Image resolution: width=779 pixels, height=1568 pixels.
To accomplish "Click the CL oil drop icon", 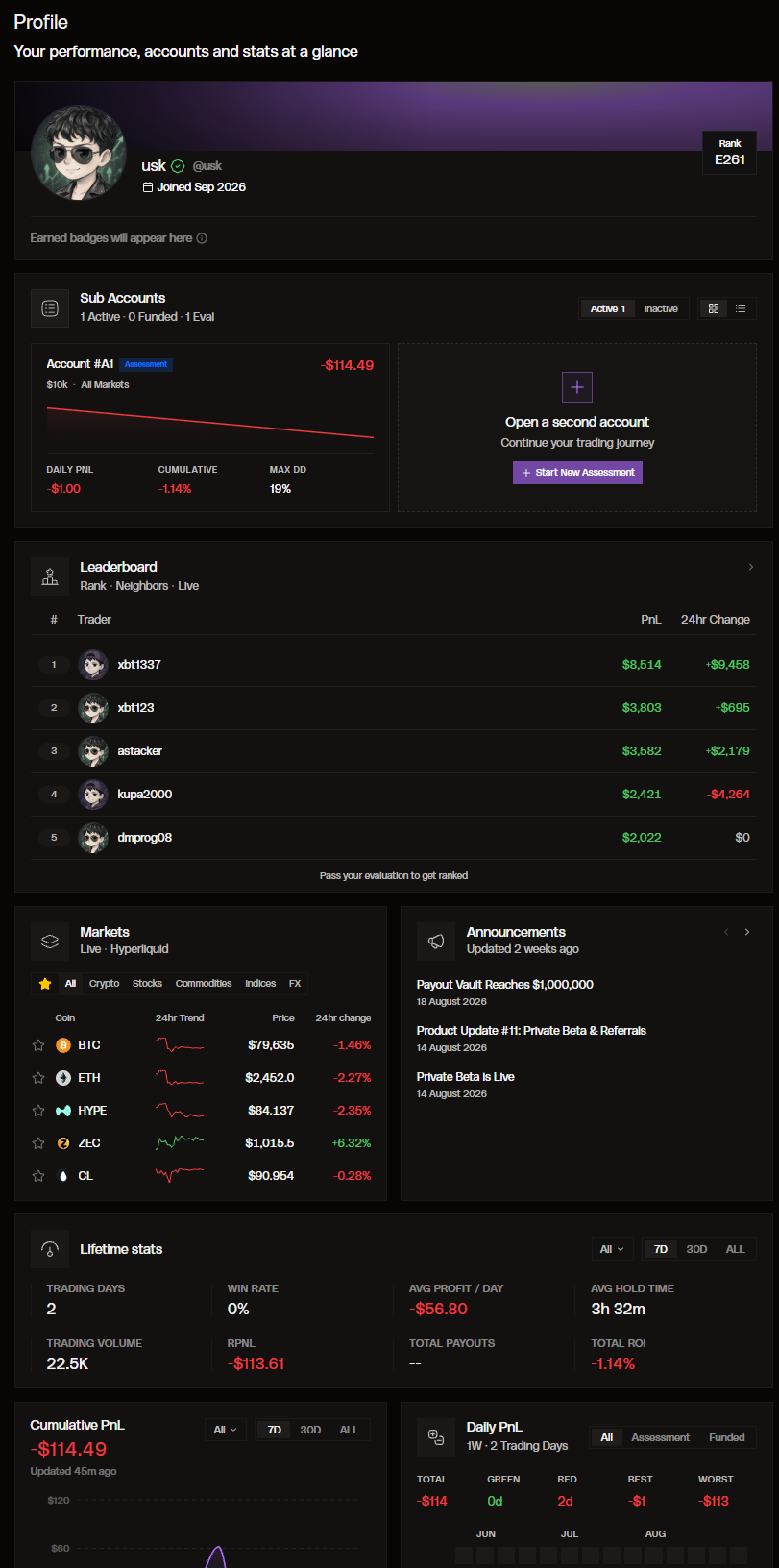I will point(63,1176).
